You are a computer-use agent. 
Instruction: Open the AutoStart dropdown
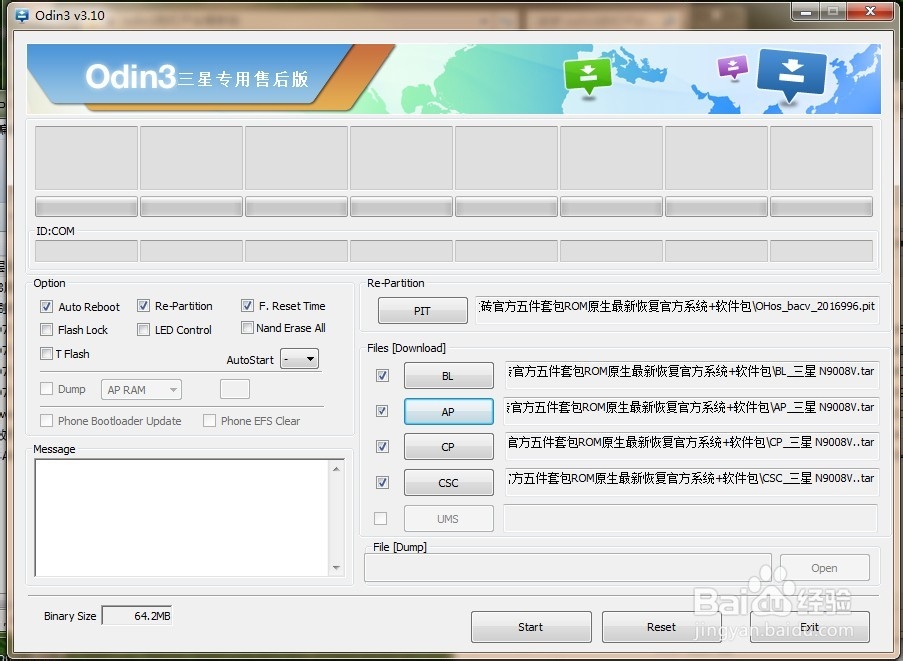tap(299, 358)
